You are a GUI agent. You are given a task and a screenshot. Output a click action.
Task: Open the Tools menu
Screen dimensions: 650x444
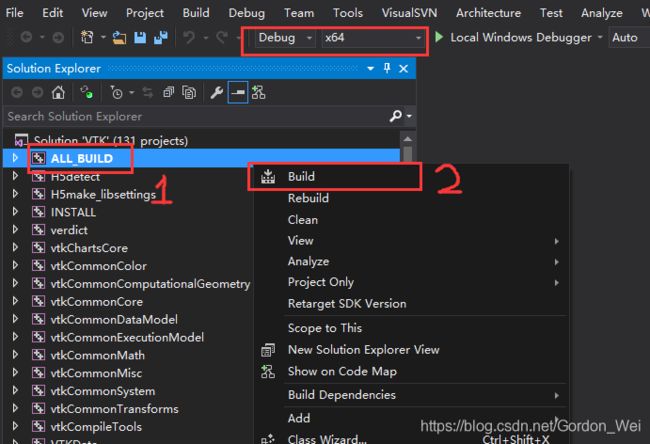click(x=348, y=13)
